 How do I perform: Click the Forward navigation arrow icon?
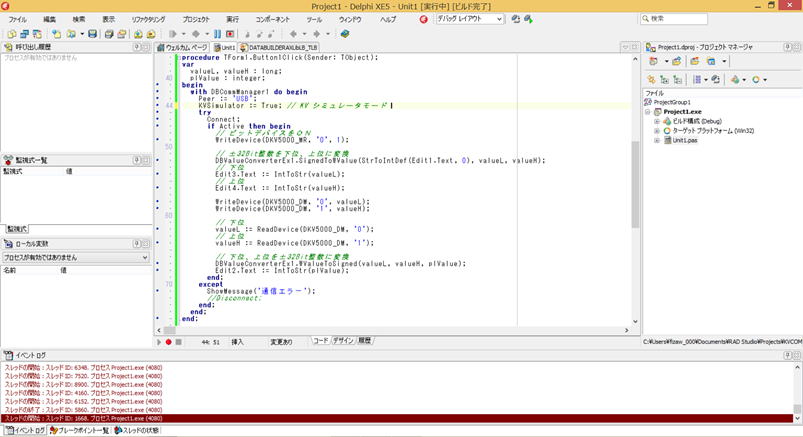[316, 34]
